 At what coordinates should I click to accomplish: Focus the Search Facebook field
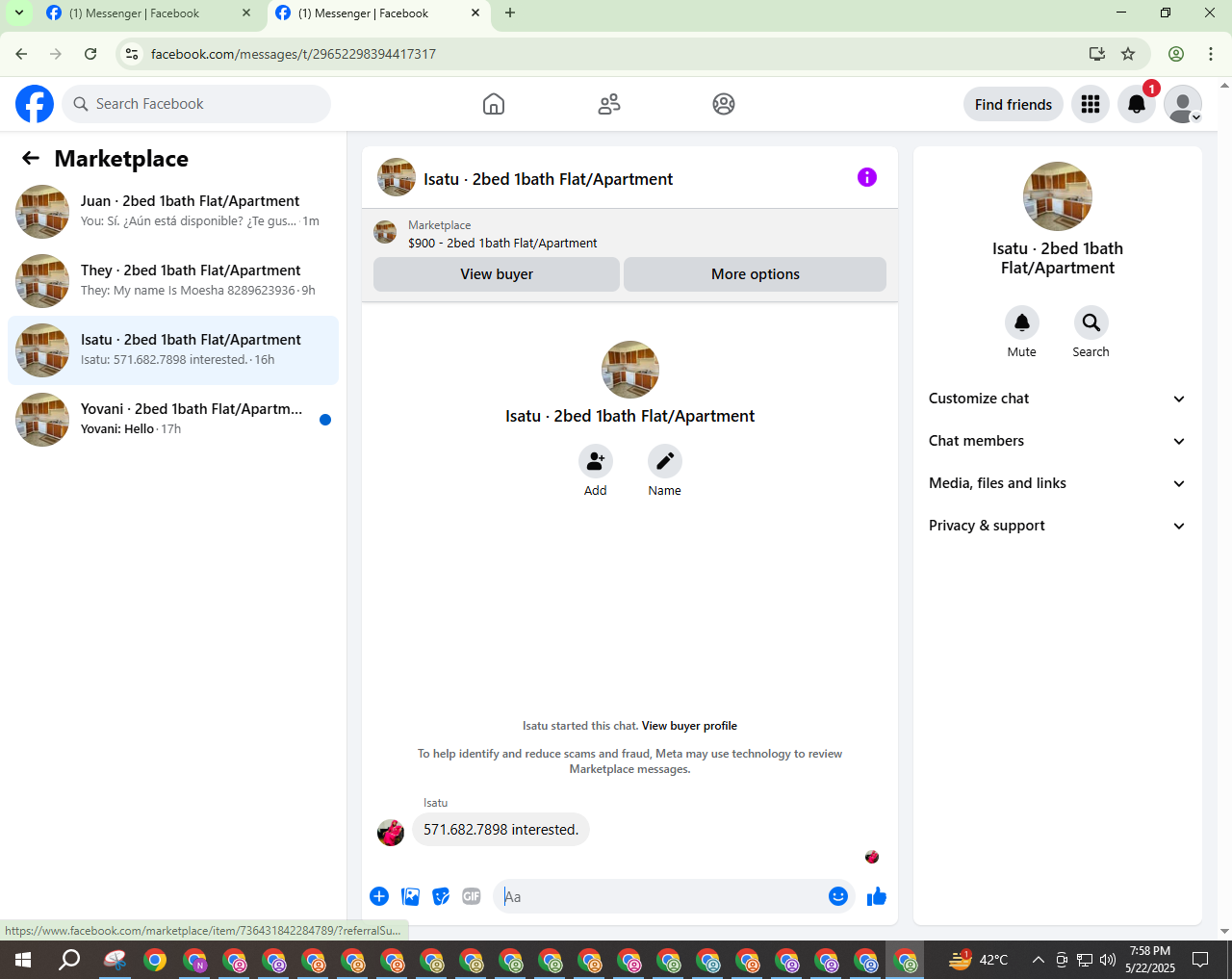(x=196, y=104)
